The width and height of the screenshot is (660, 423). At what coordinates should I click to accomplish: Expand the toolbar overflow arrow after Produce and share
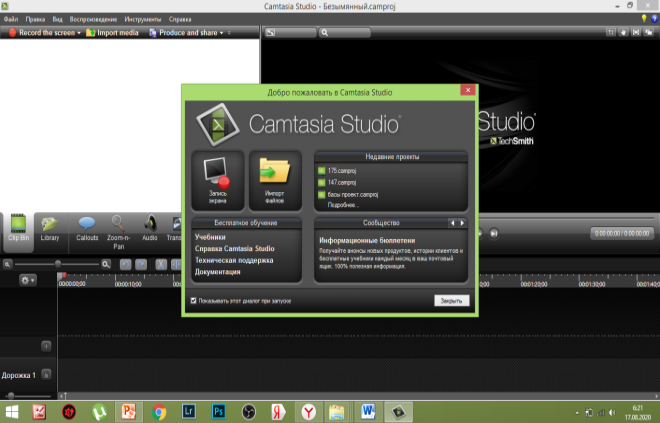click(x=229, y=33)
